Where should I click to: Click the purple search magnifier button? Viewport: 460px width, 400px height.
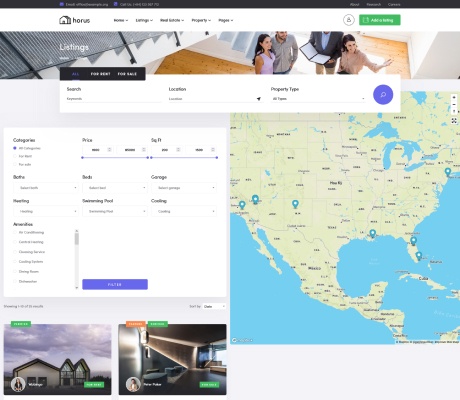point(383,94)
